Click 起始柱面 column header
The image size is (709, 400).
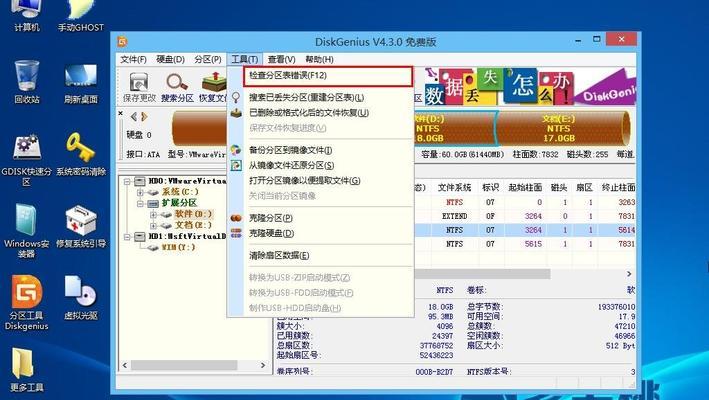525,187
